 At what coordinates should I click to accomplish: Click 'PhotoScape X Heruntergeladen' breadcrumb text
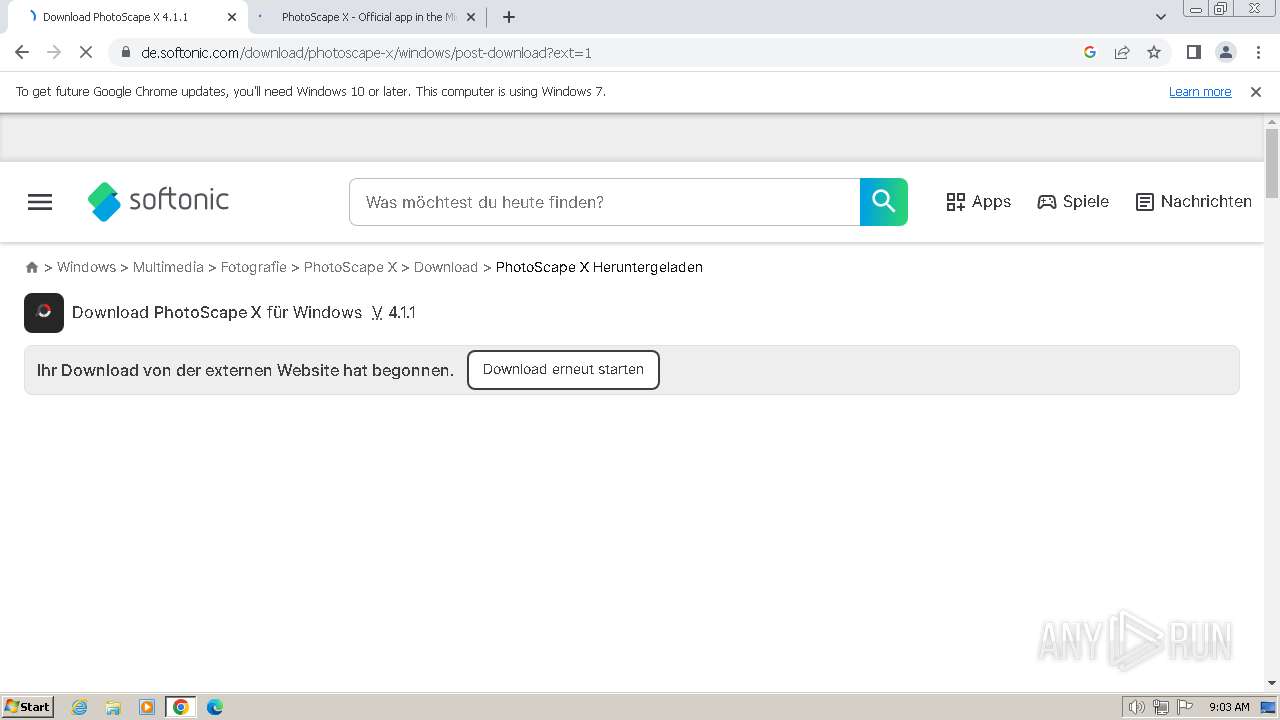pos(599,267)
